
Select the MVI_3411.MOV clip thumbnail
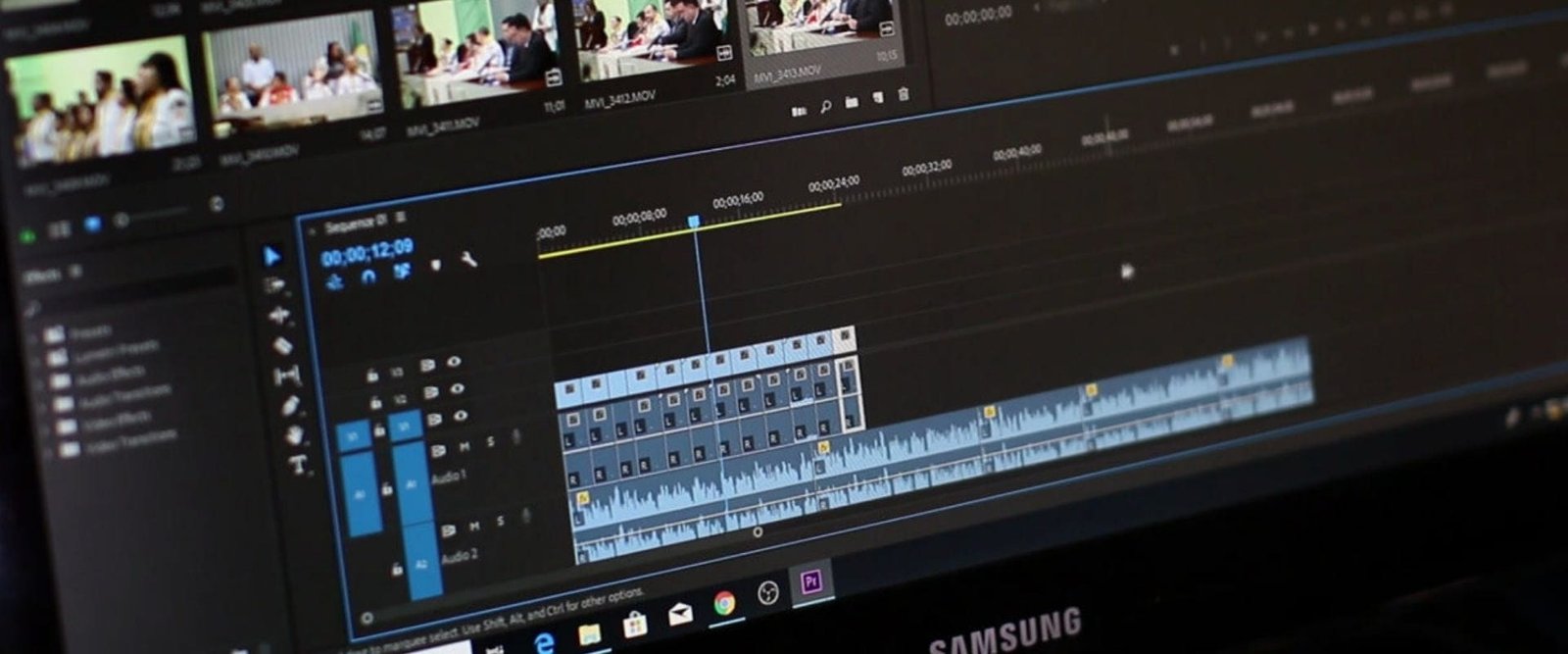click(476, 52)
